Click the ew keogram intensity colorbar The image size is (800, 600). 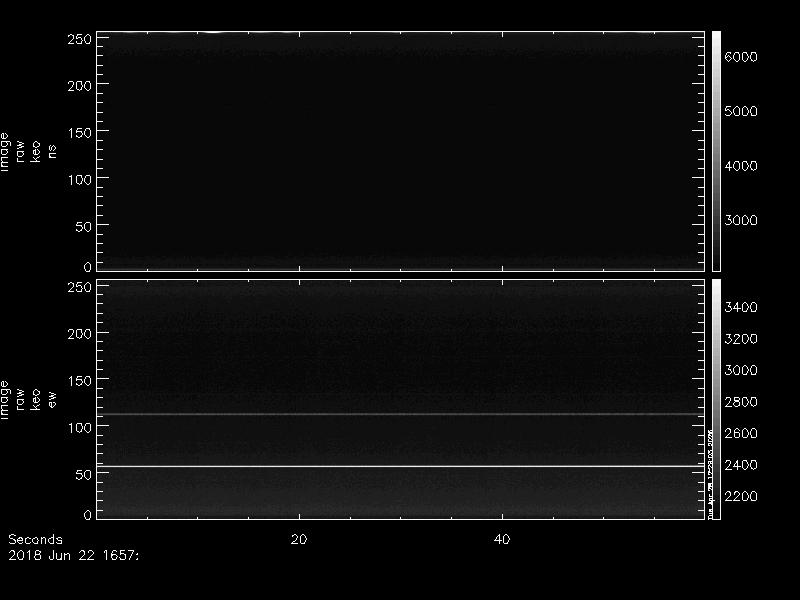[x=716, y=399]
